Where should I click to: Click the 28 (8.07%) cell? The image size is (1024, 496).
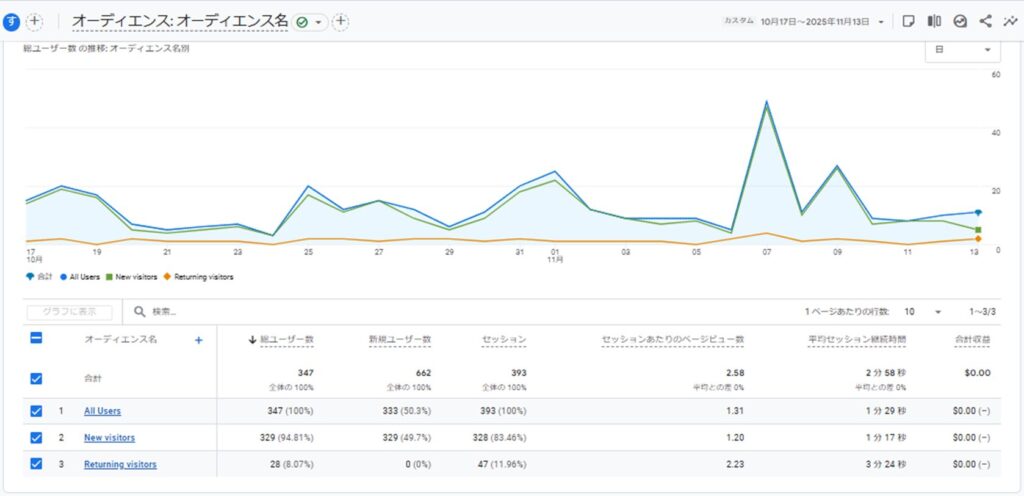click(x=292, y=464)
